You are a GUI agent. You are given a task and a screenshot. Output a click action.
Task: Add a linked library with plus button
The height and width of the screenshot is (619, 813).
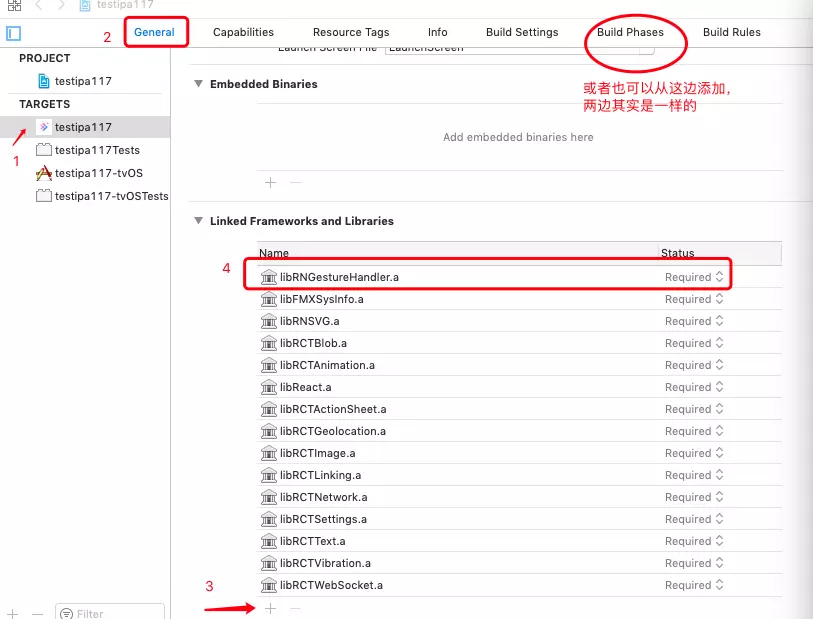[x=270, y=609]
